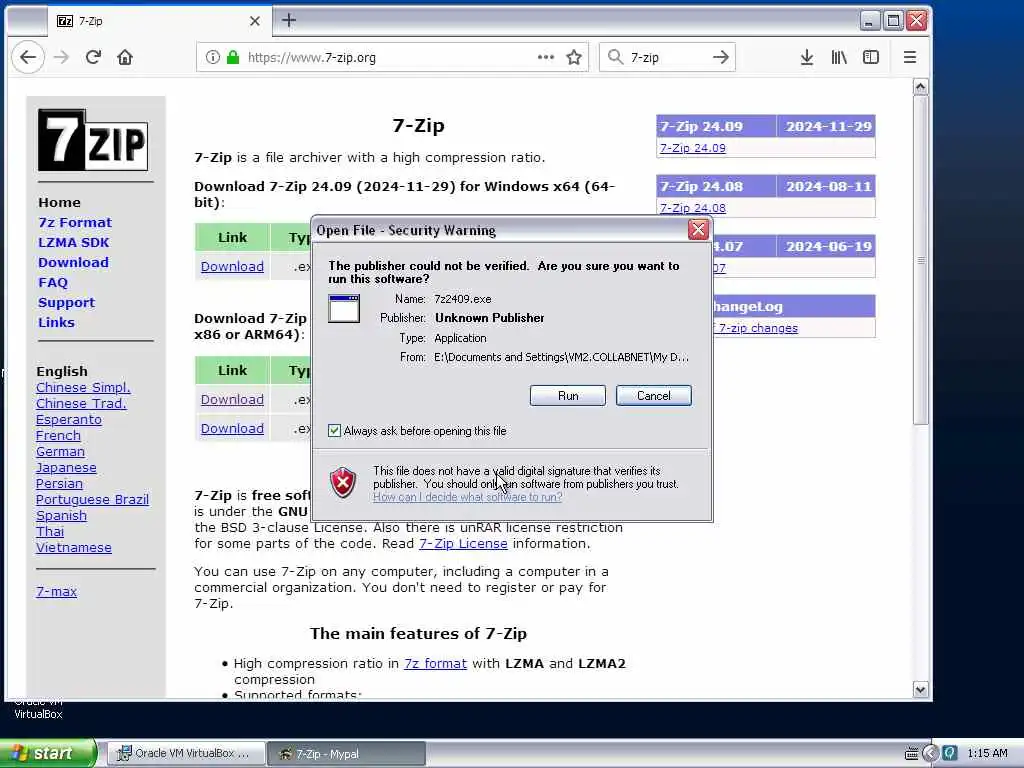Click the scrollbar down arrow
This screenshot has height=768, width=1024.
coord(921,690)
